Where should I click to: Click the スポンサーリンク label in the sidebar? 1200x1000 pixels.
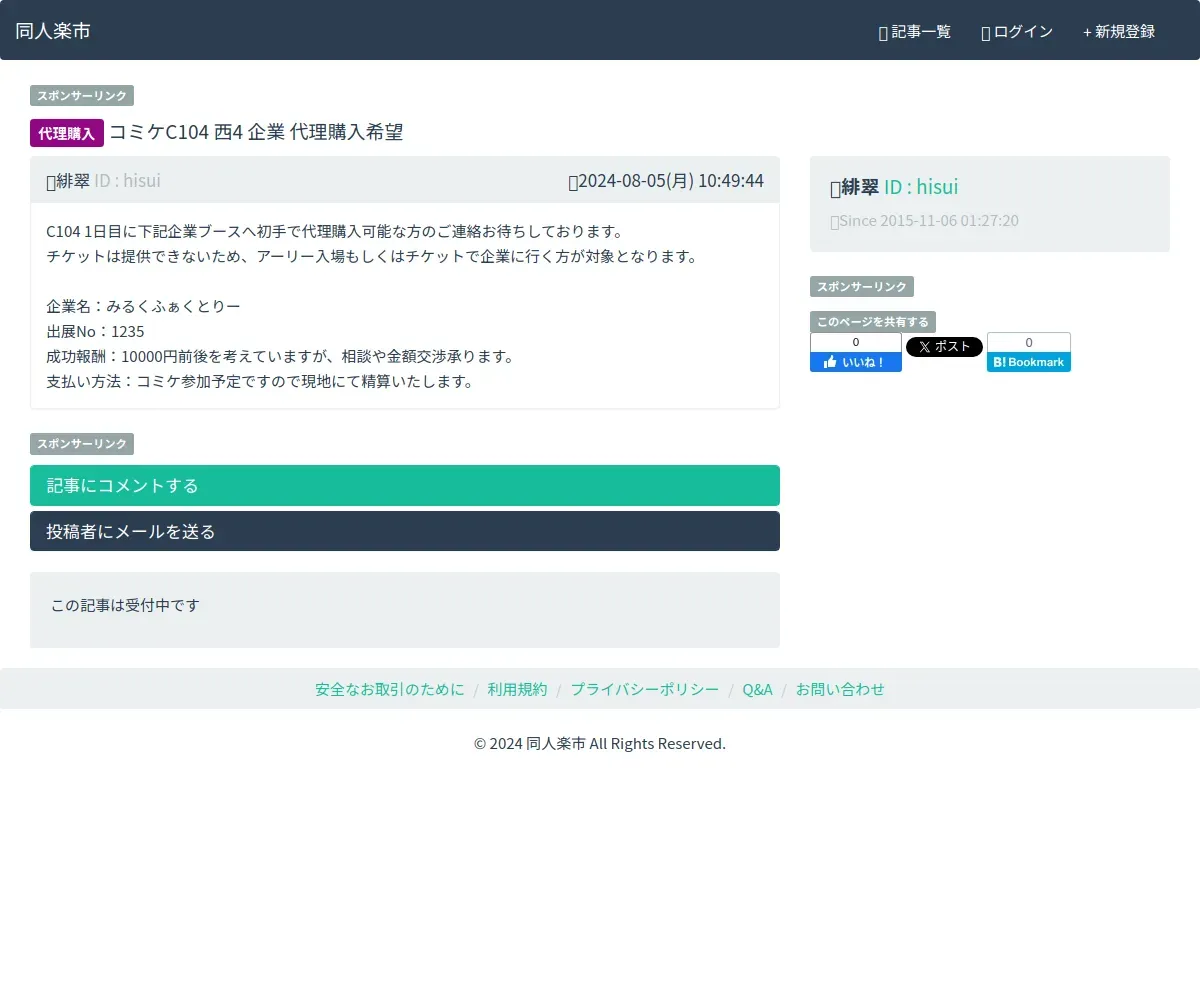pos(862,287)
